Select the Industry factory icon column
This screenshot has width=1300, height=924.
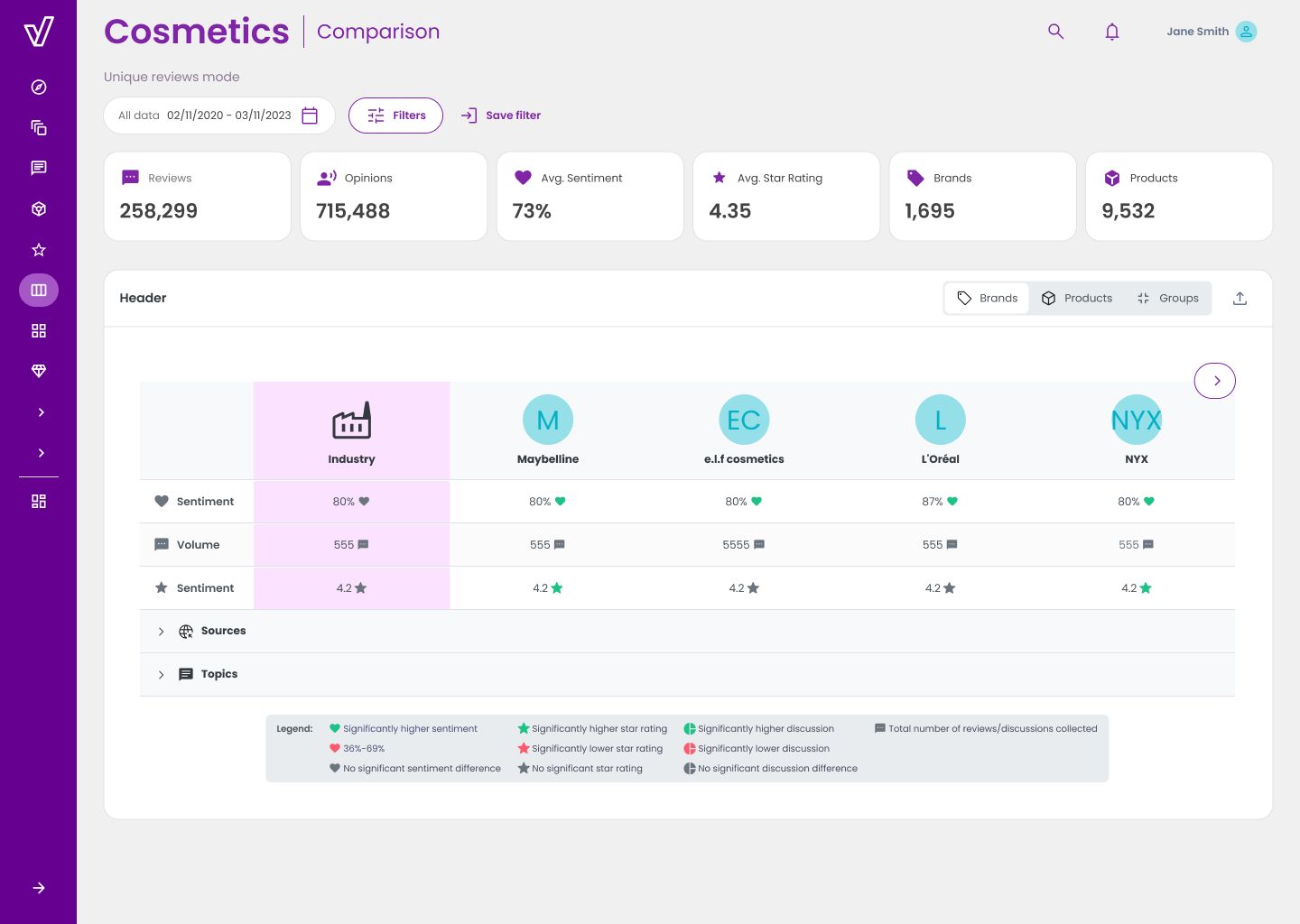click(351, 420)
